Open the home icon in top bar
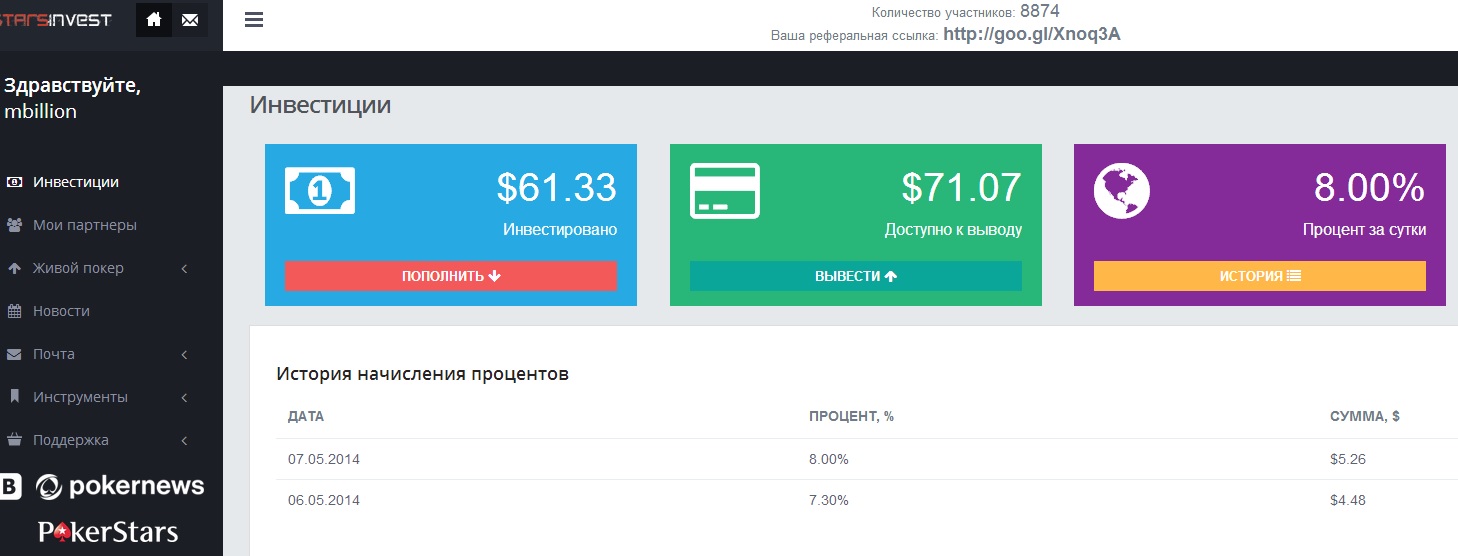 [x=153, y=20]
